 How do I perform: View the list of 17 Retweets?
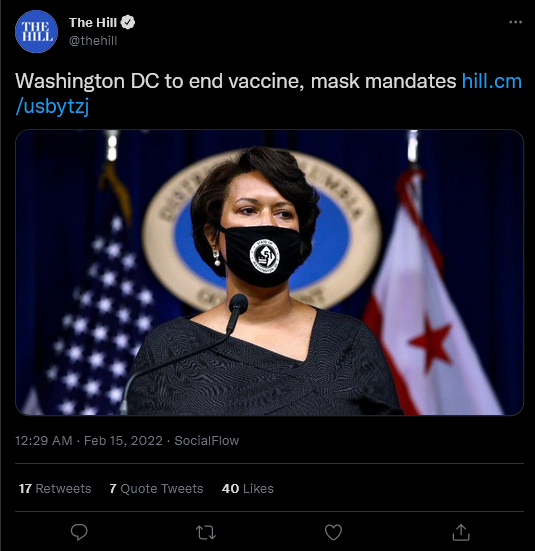55,488
